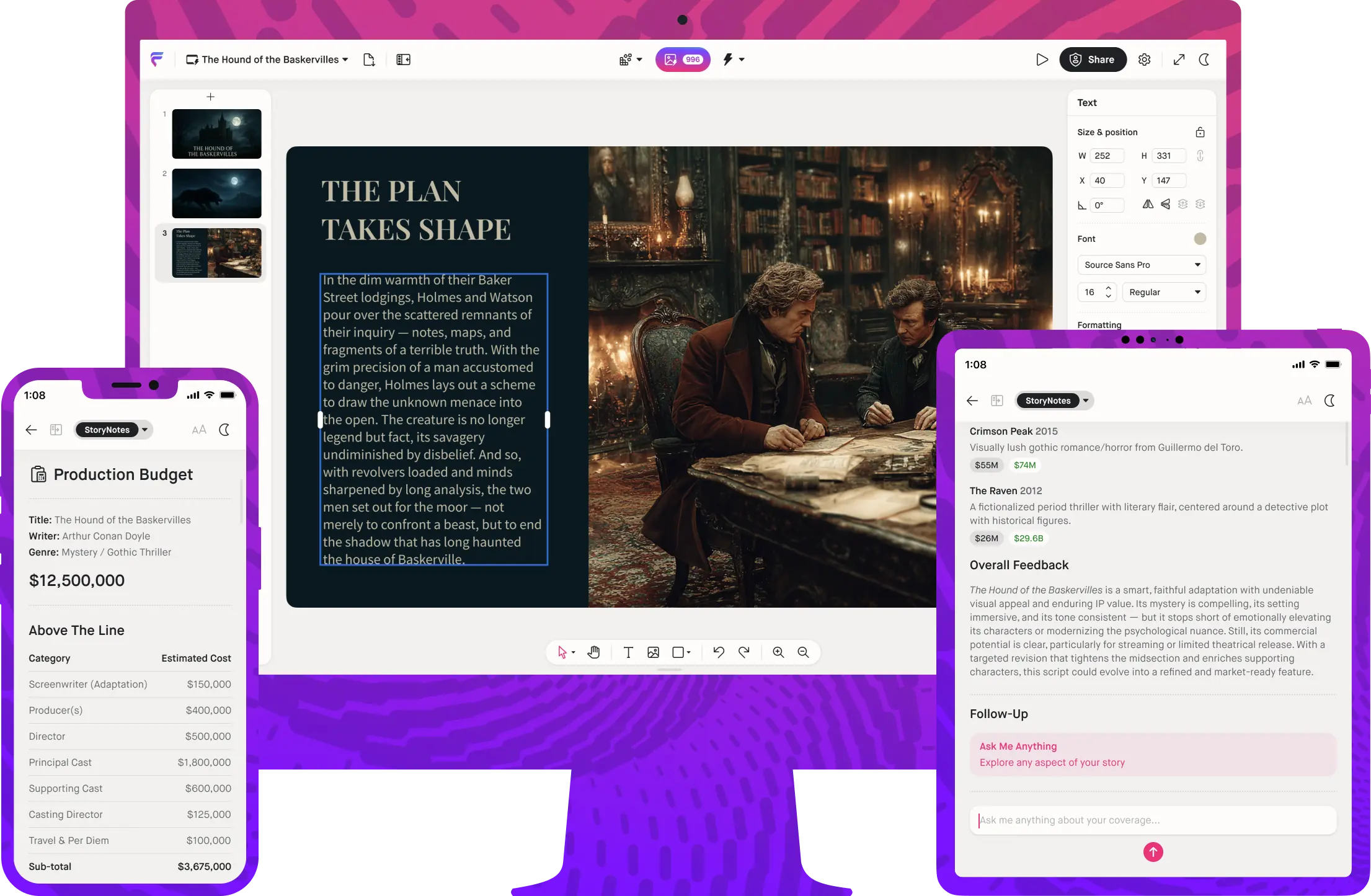Viewport: 1371px width, 896px height.
Task: Click the redo arrow icon
Action: 744,652
